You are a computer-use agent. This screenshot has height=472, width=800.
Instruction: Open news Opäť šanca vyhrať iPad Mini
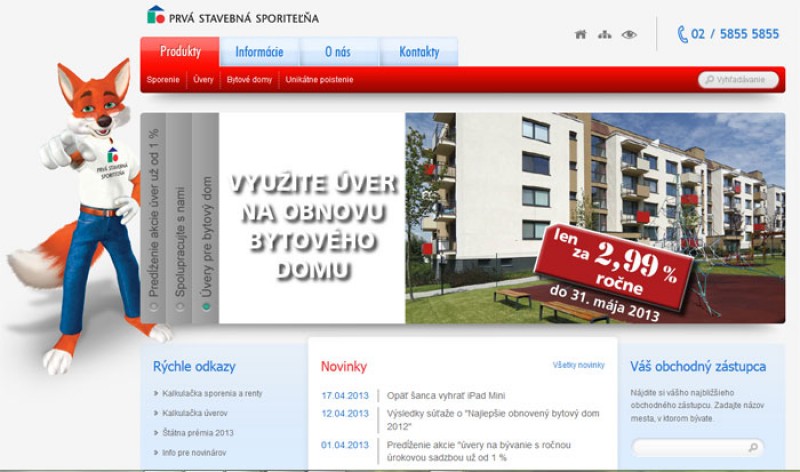tap(446, 395)
